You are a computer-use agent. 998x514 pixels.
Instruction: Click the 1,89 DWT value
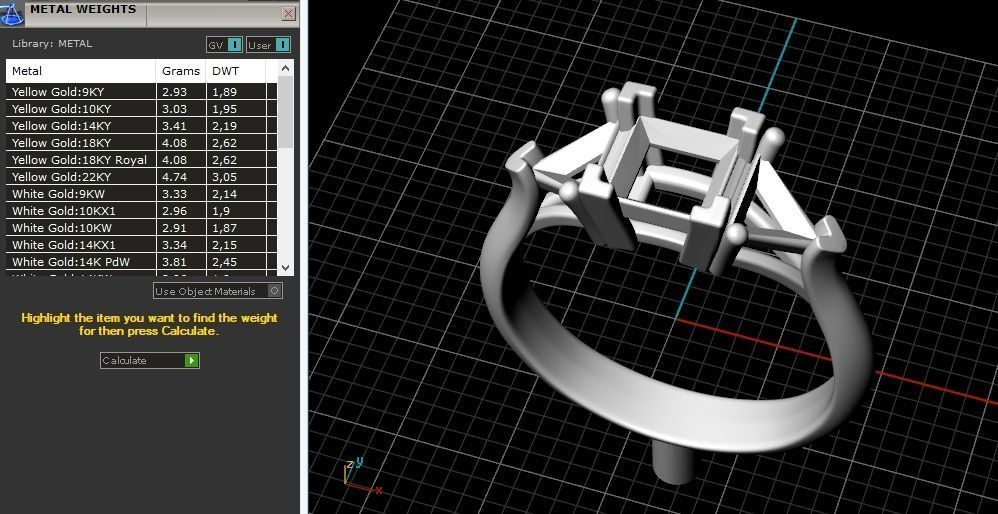[x=225, y=92]
